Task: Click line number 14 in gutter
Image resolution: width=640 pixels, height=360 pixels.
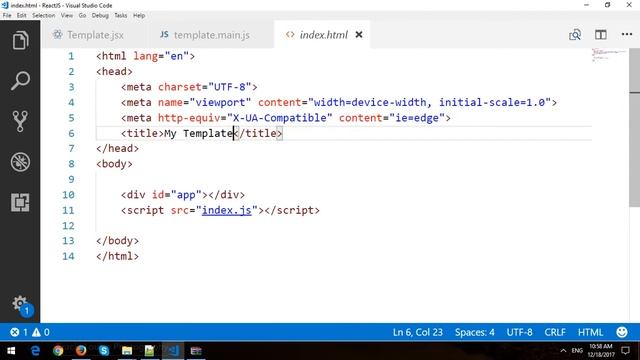Action: (x=68, y=256)
